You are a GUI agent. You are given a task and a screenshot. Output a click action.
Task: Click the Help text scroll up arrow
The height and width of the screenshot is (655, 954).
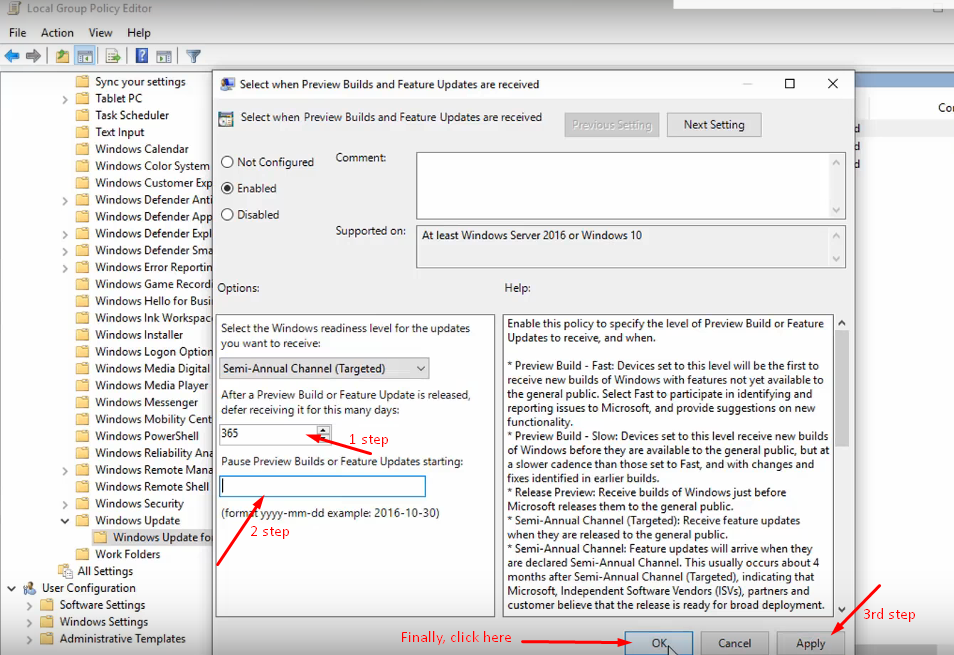841,323
